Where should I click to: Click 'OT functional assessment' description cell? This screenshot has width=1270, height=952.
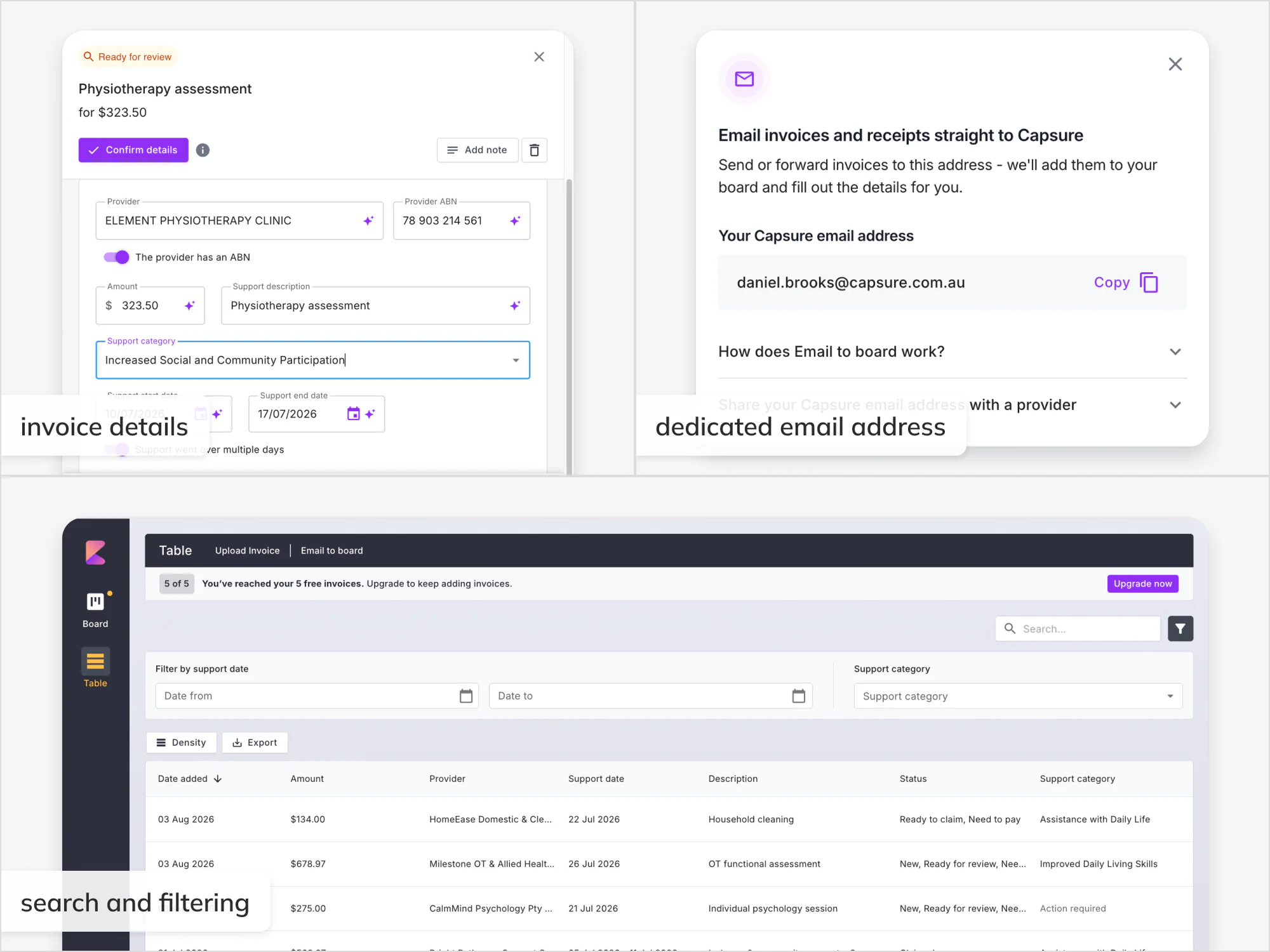(765, 864)
